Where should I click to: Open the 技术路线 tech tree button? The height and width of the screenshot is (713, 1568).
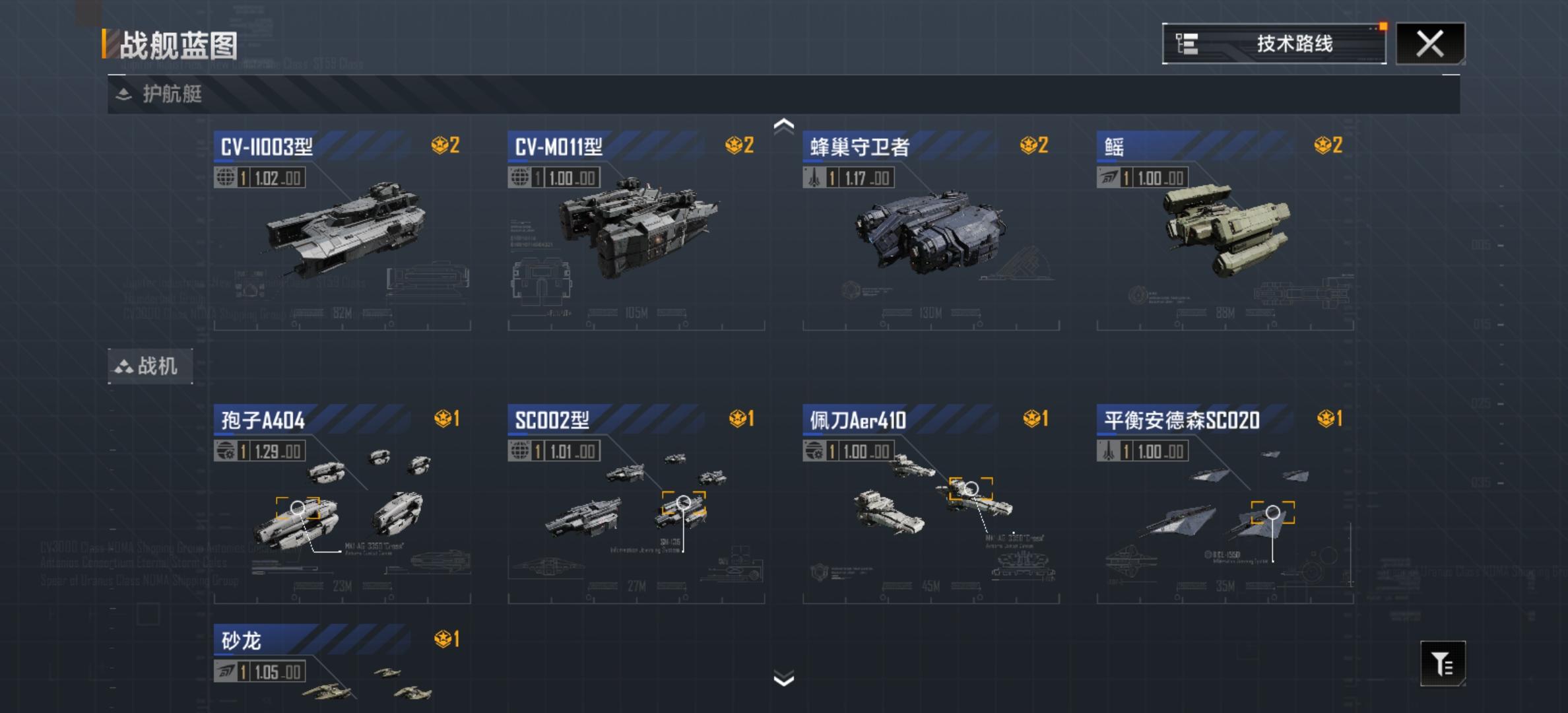pyautogui.click(x=1274, y=44)
